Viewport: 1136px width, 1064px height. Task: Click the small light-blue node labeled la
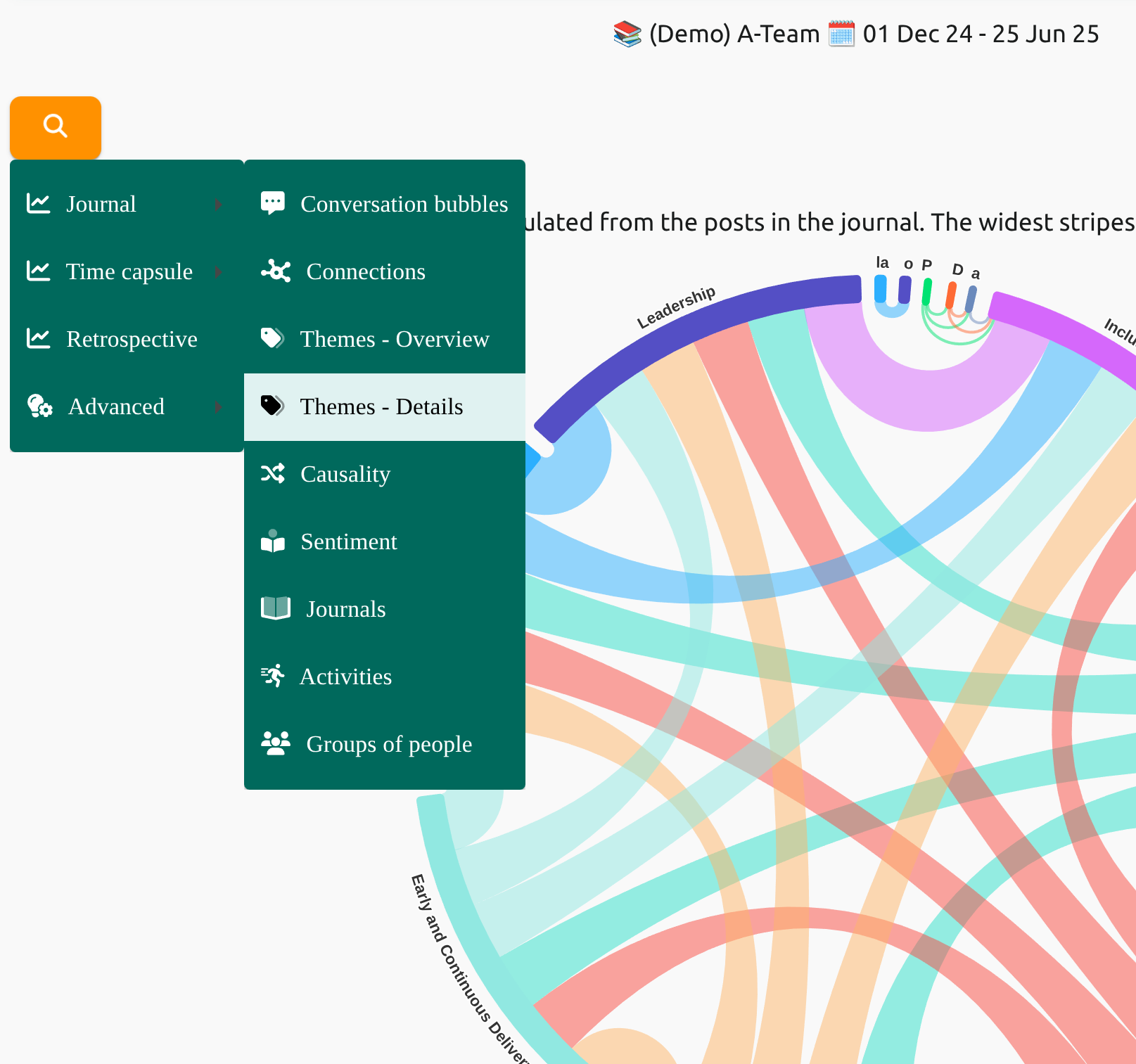(881, 288)
